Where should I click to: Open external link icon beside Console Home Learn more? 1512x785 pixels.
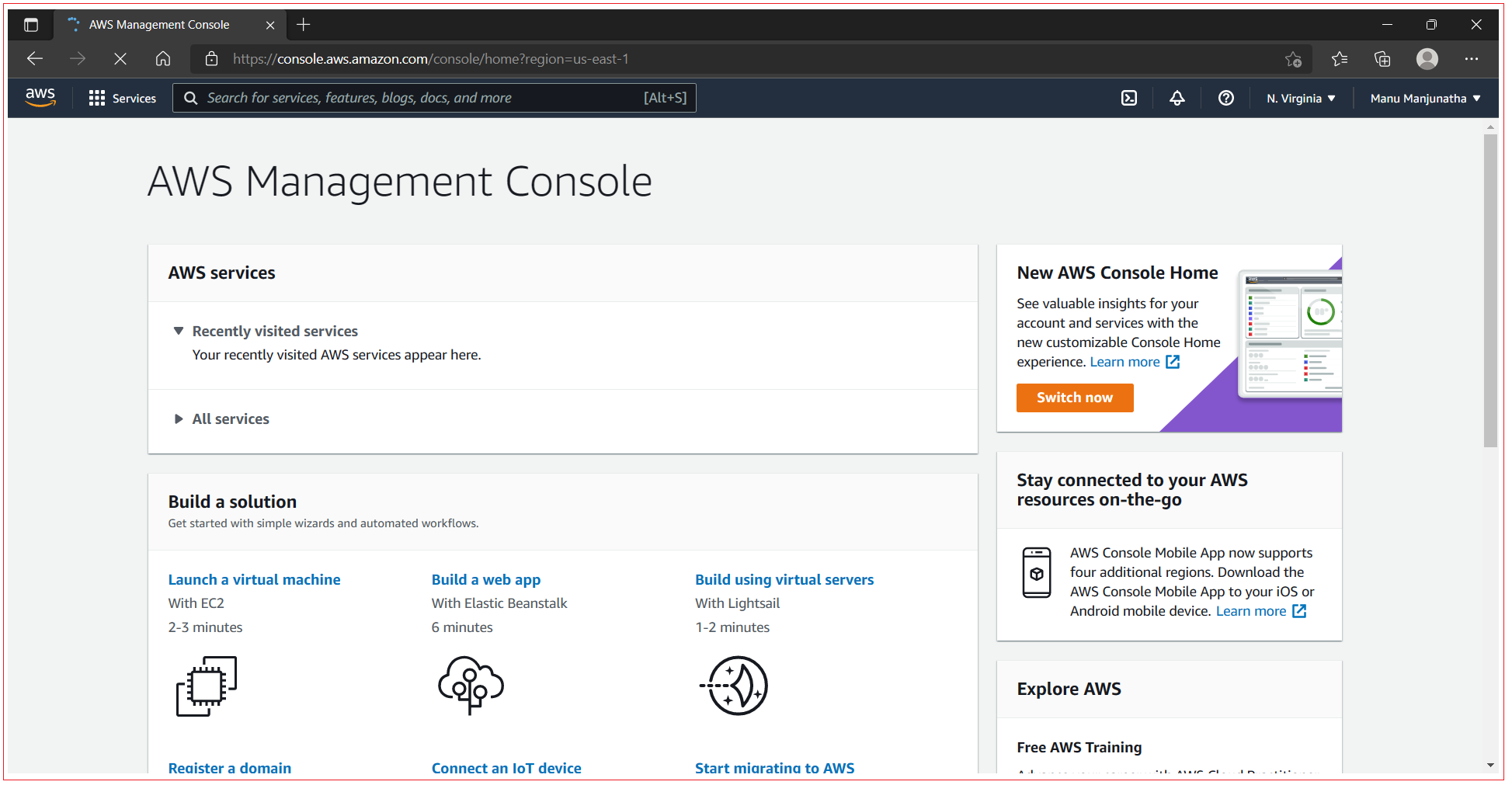coord(1173,362)
